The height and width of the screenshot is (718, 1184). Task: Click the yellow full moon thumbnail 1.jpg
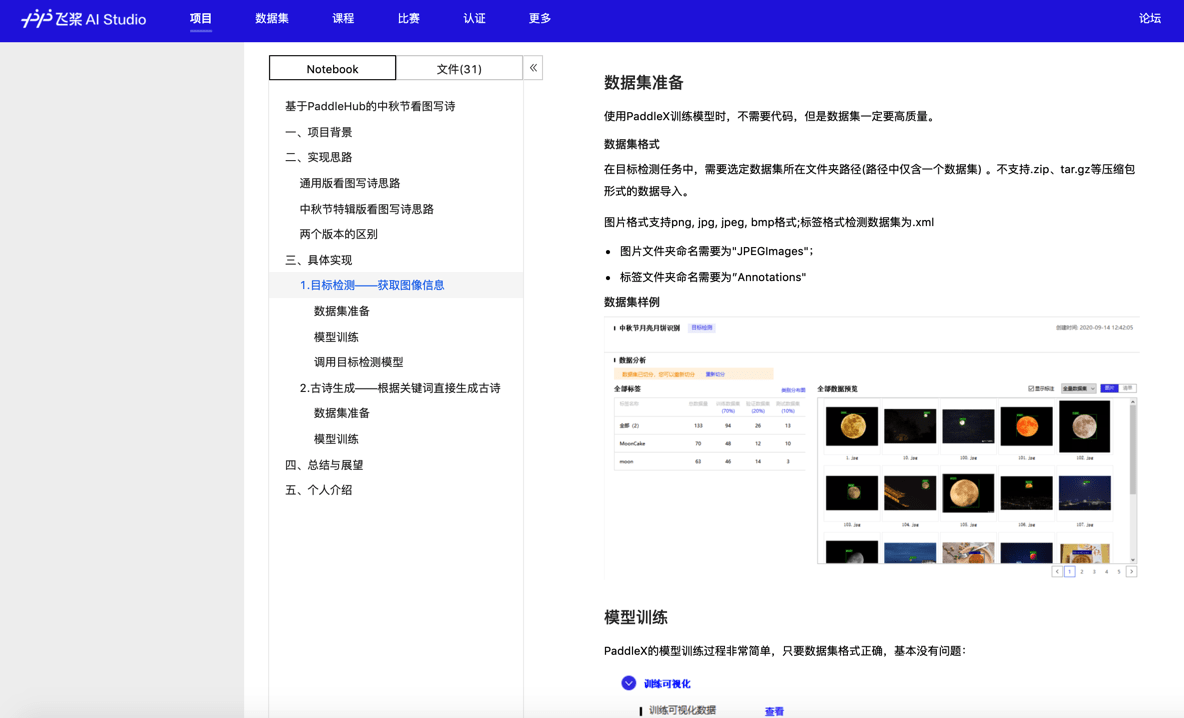coord(852,427)
